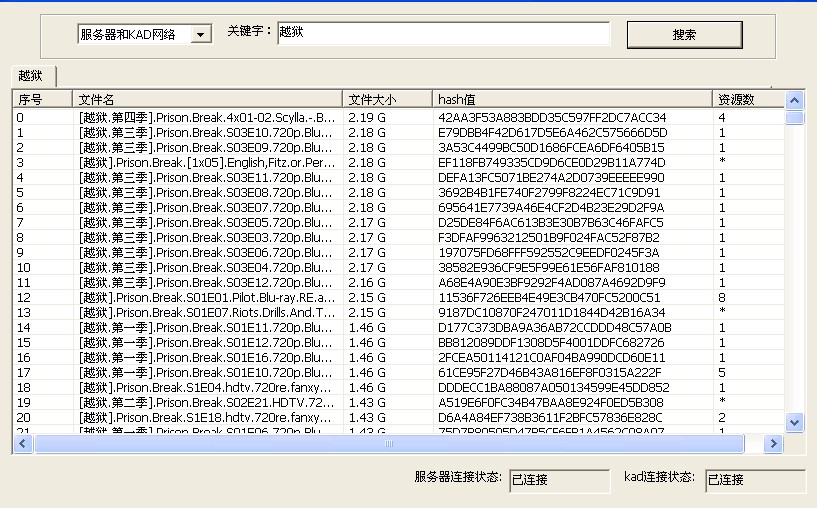This screenshot has width=817, height=508.
Task: Select file Prison.Break.S01E11.720p row
Action: pos(398,328)
